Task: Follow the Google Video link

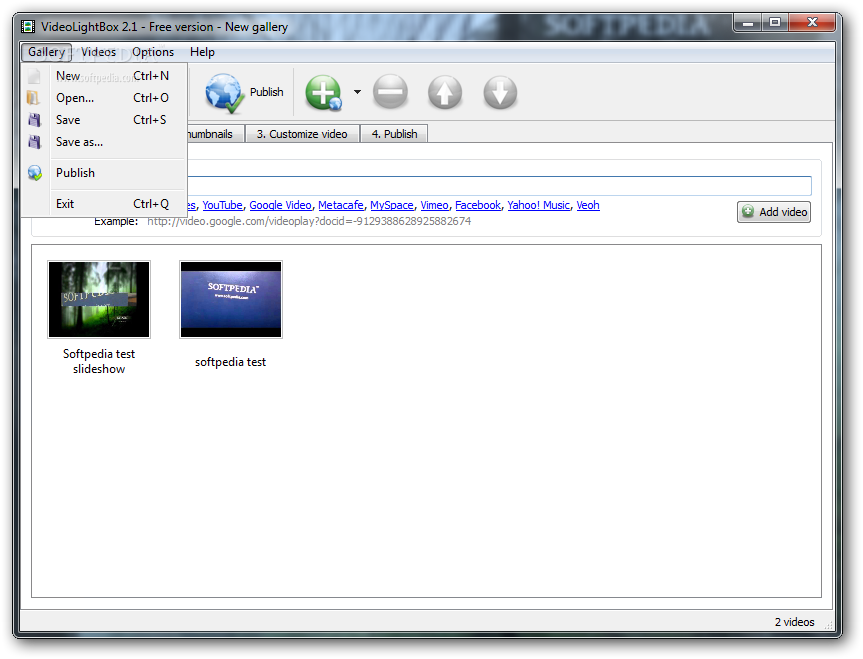Action: coord(280,205)
